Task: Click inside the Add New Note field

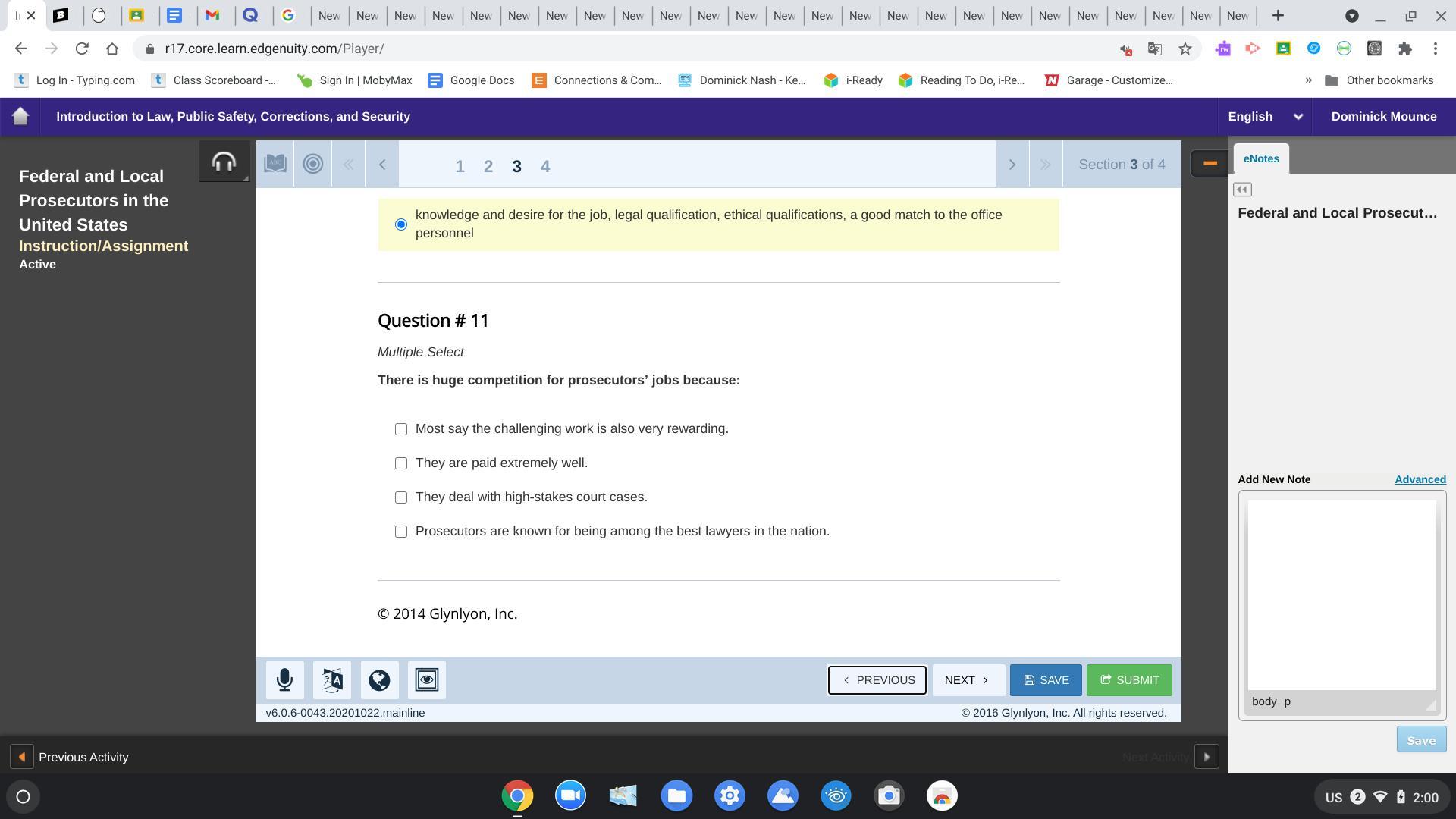Action: coord(1341,595)
